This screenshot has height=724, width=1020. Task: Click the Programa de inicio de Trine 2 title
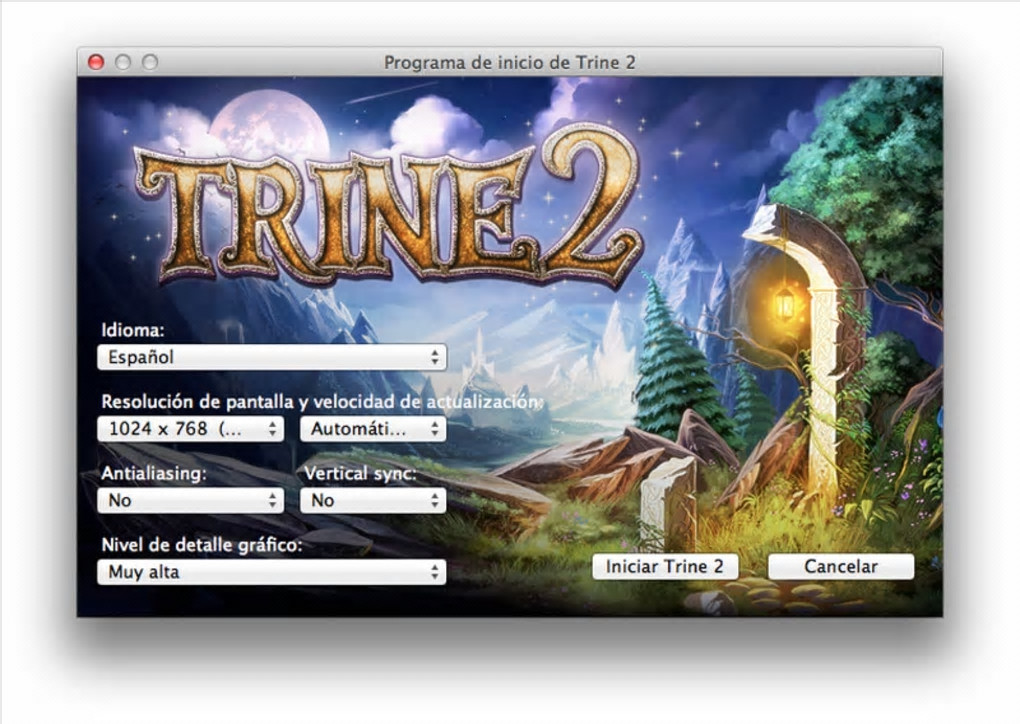coord(509,62)
